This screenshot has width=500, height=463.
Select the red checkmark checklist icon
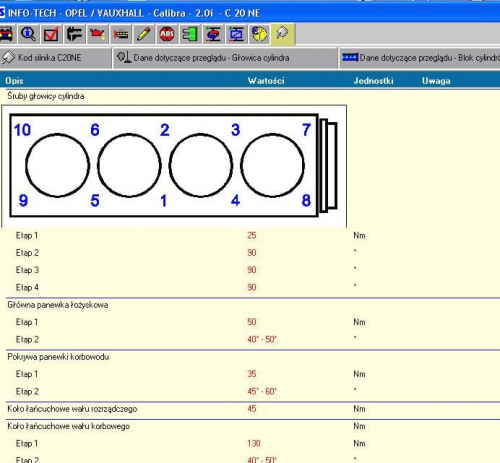pos(51,34)
